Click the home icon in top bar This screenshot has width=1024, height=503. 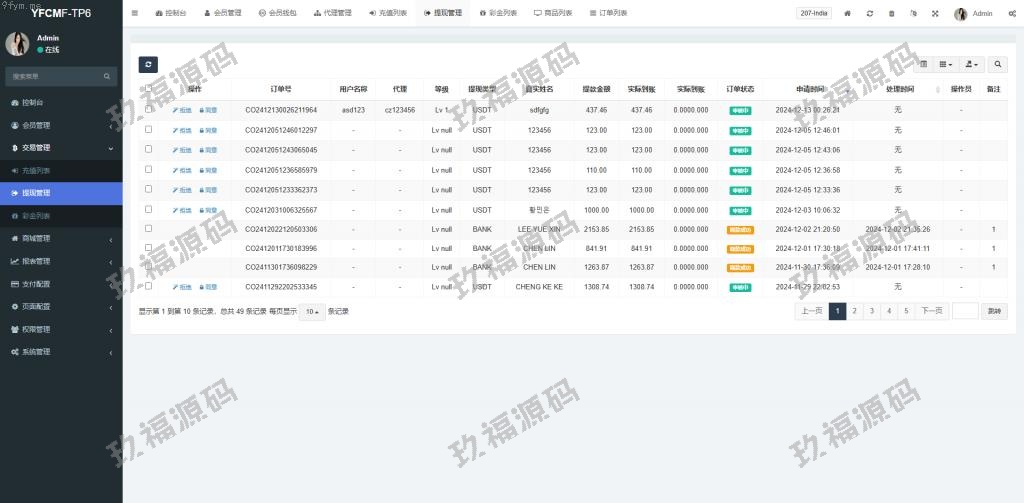(x=848, y=13)
